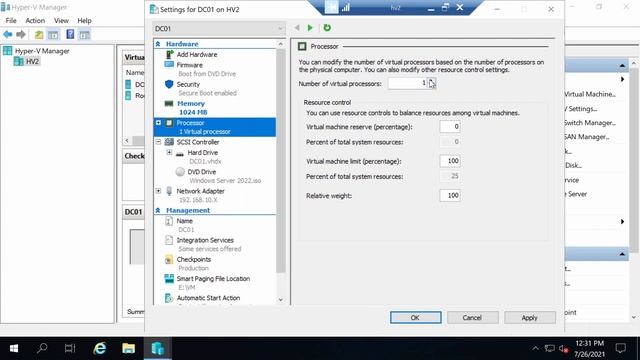Click the taskbar Search icon
The image size is (640, 360).
[x=42, y=348]
